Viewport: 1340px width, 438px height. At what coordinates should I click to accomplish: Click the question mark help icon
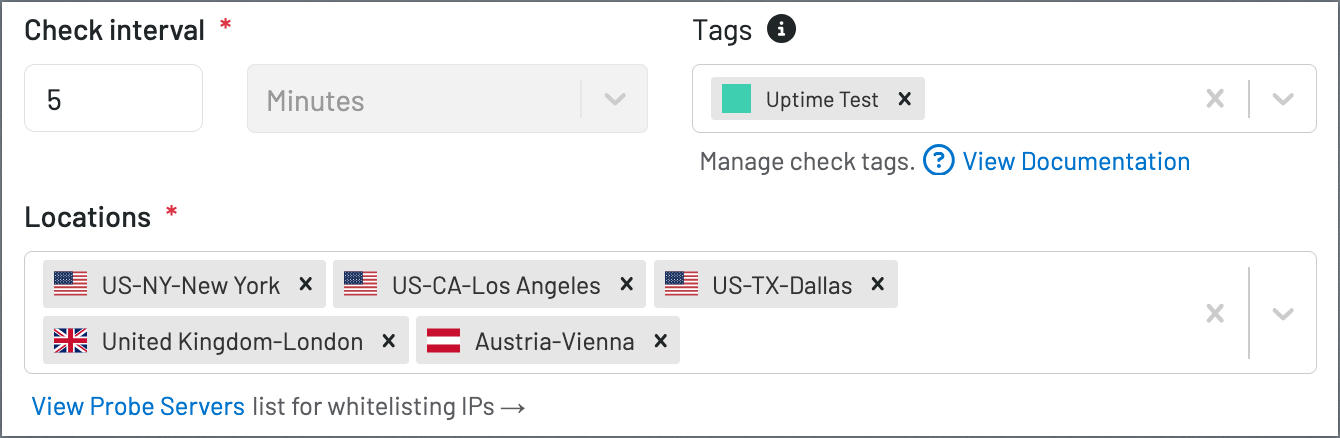[939, 161]
